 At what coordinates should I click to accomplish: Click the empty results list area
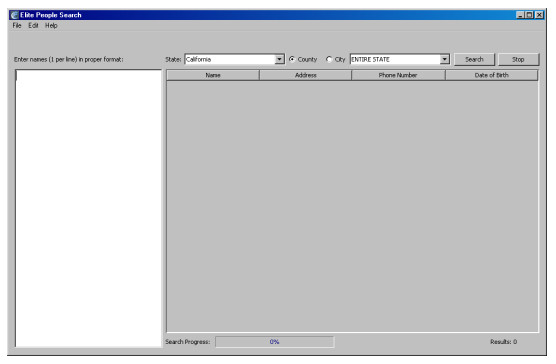[352, 206]
